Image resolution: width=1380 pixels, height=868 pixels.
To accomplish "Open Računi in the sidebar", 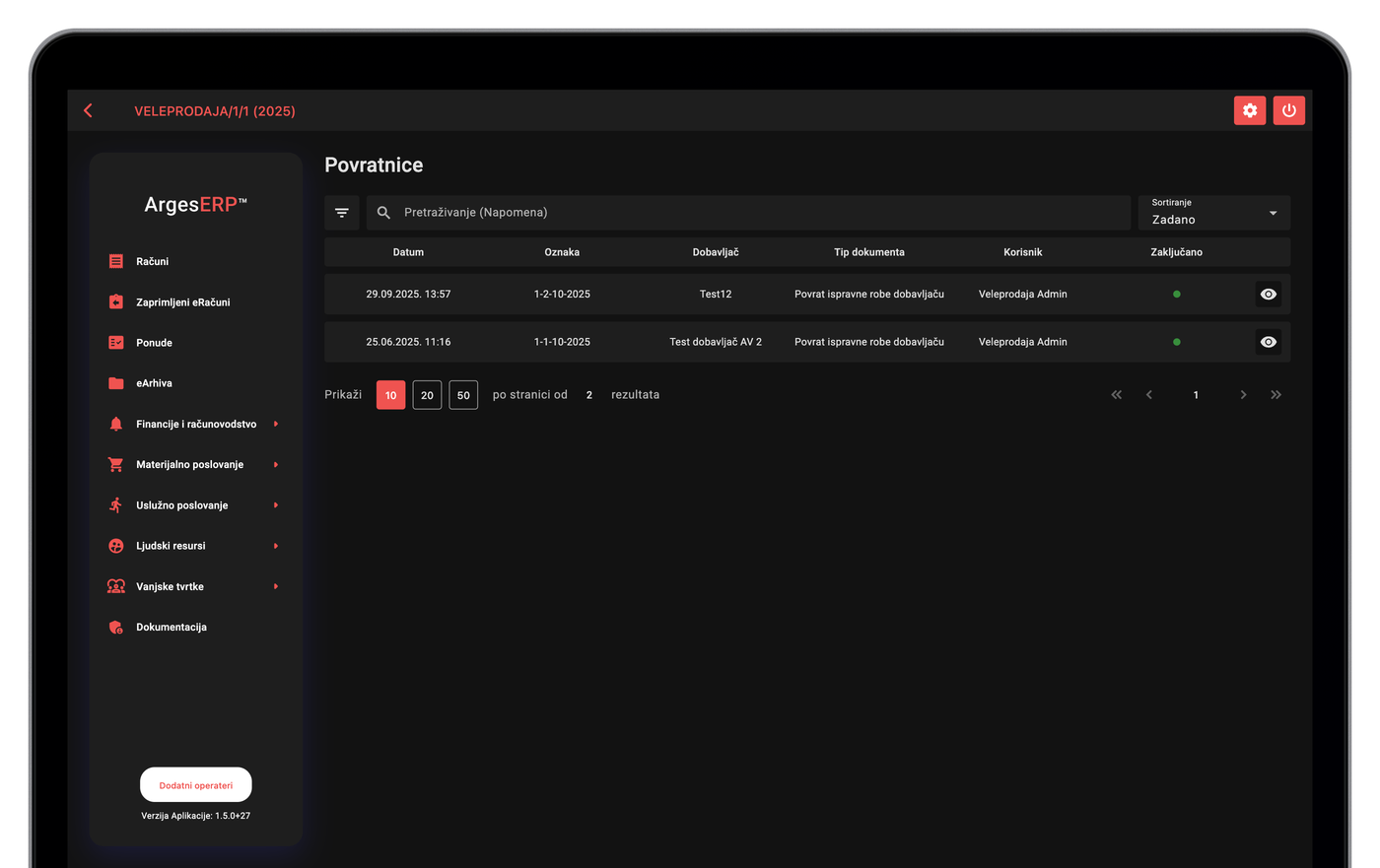I will click(152, 261).
